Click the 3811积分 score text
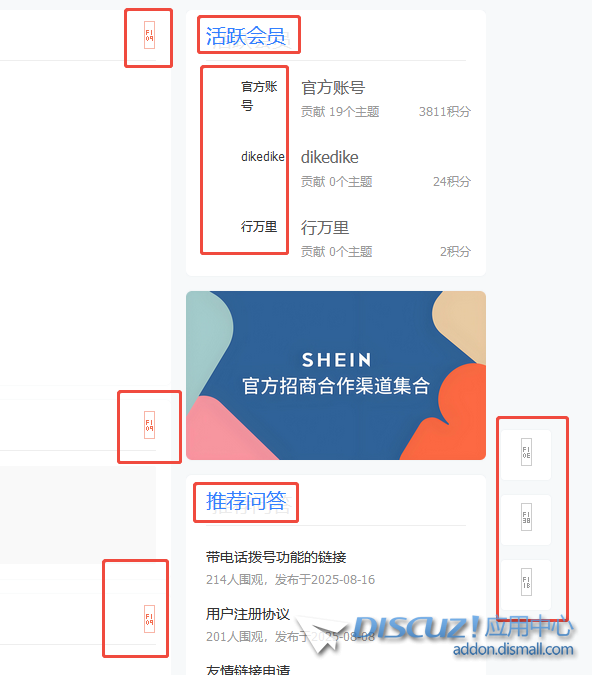The image size is (592, 675). pos(445,112)
